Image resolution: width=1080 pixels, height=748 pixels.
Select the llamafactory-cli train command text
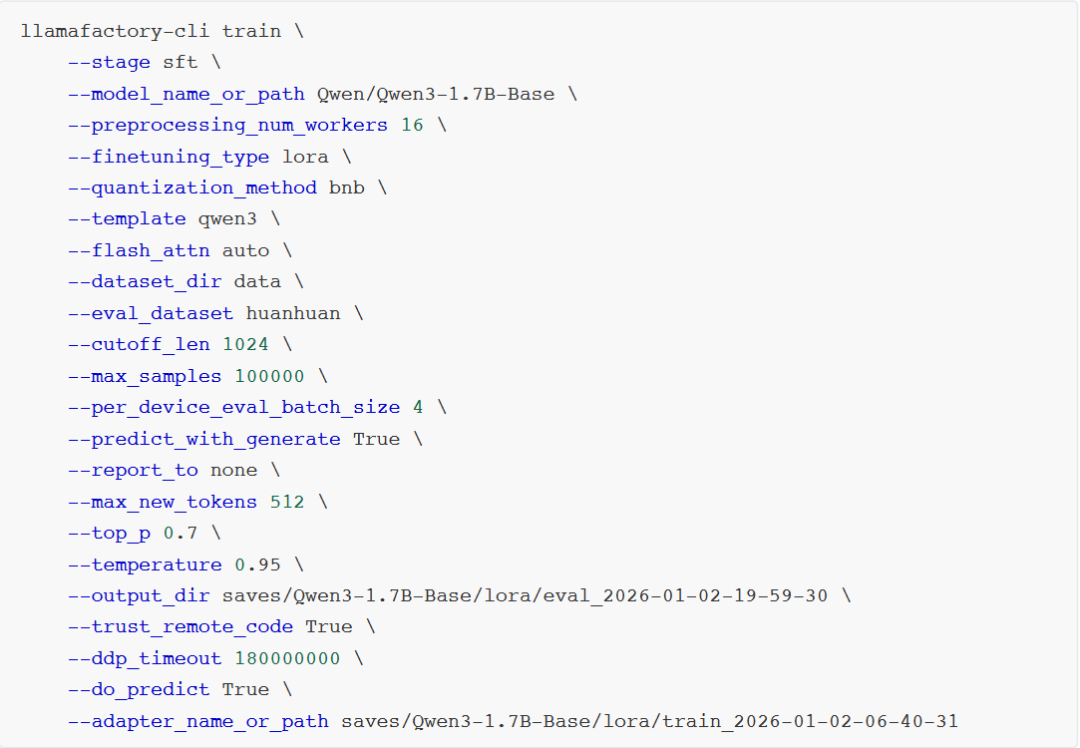150,31
